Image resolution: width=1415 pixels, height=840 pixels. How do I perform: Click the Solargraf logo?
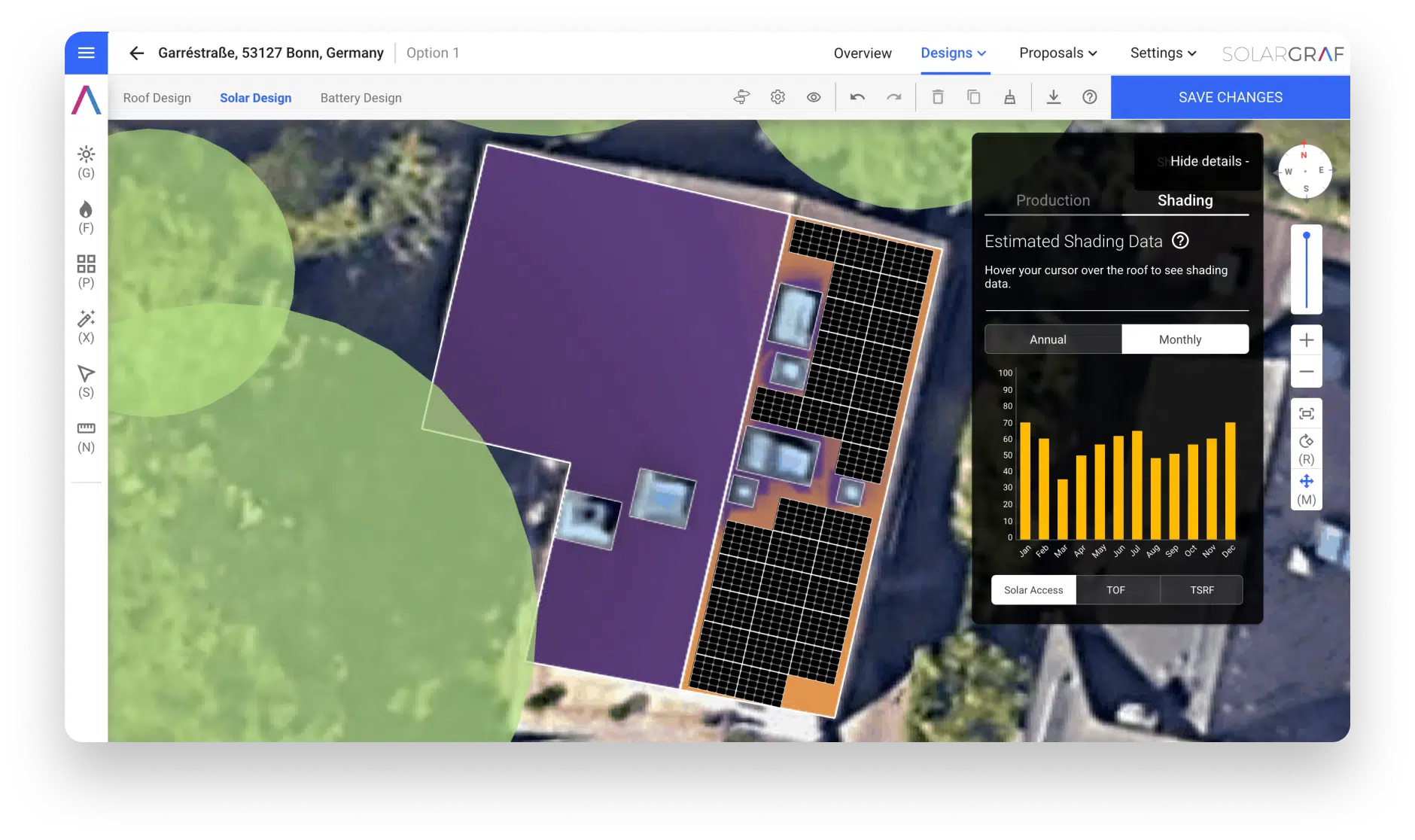(x=1283, y=53)
